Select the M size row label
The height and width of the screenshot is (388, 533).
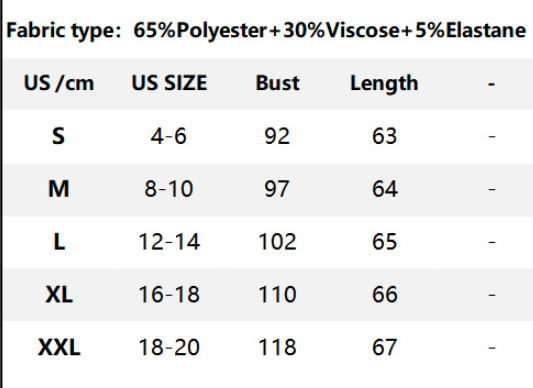pos(58,189)
